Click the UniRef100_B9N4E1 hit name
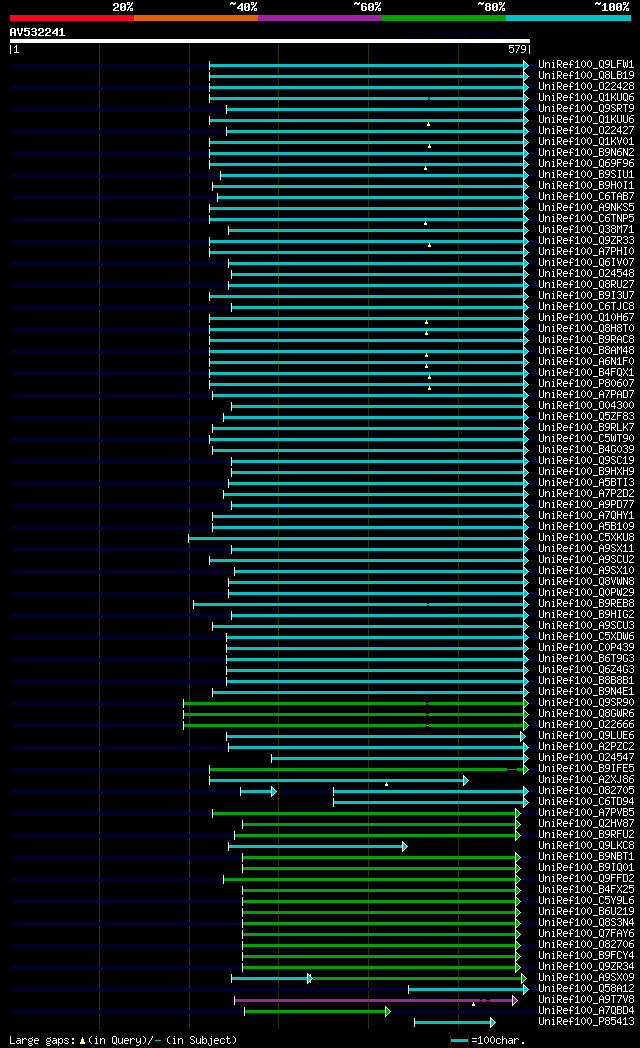The height and width of the screenshot is (1048, 640). click(x=586, y=692)
